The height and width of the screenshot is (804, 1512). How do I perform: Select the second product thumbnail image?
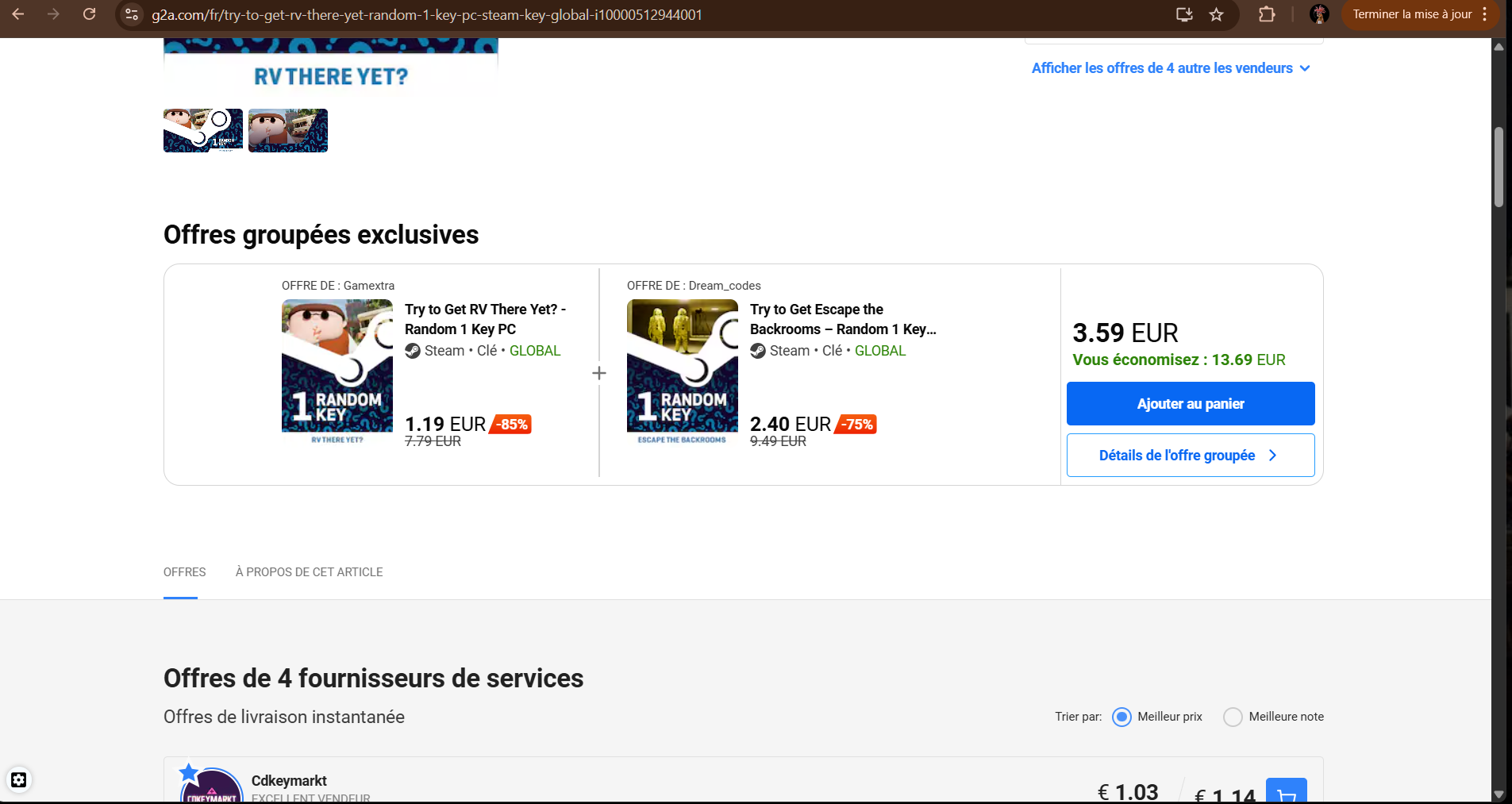coord(288,130)
